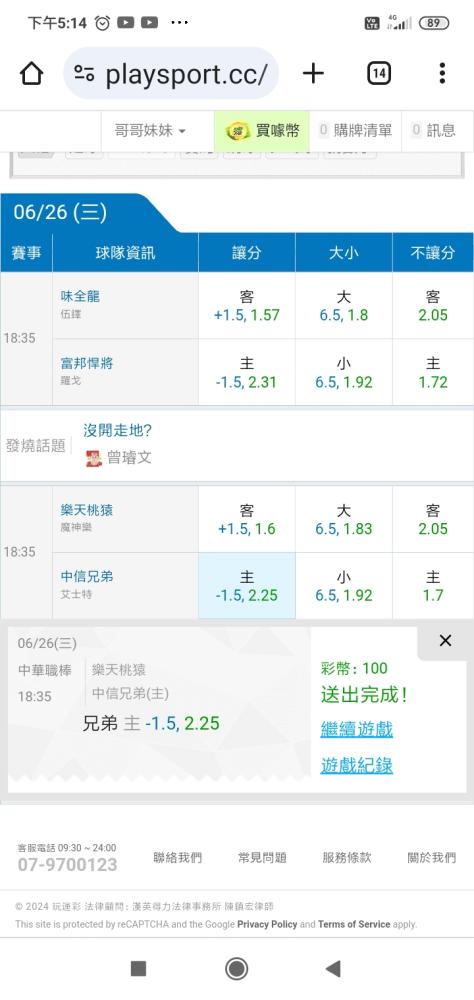
Task: Close the bet confirmation slip
Action: click(445, 640)
